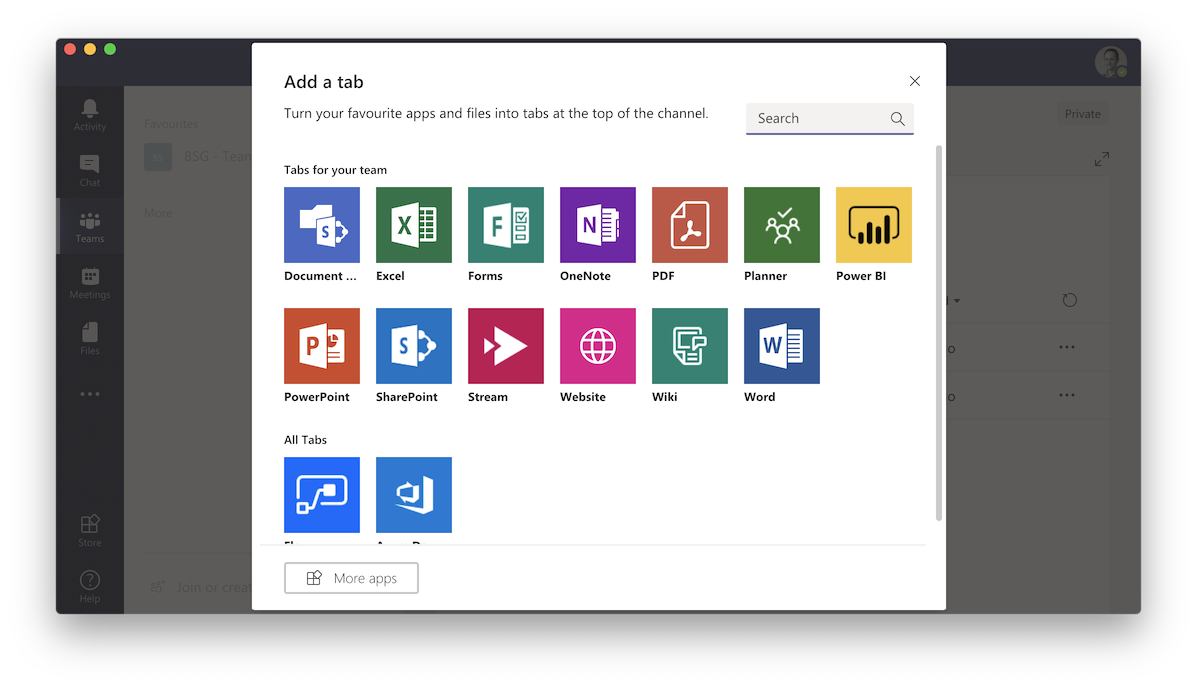Click the magnifier icon in the search box
This screenshot has height=688, width=1197.
(898, 118)
